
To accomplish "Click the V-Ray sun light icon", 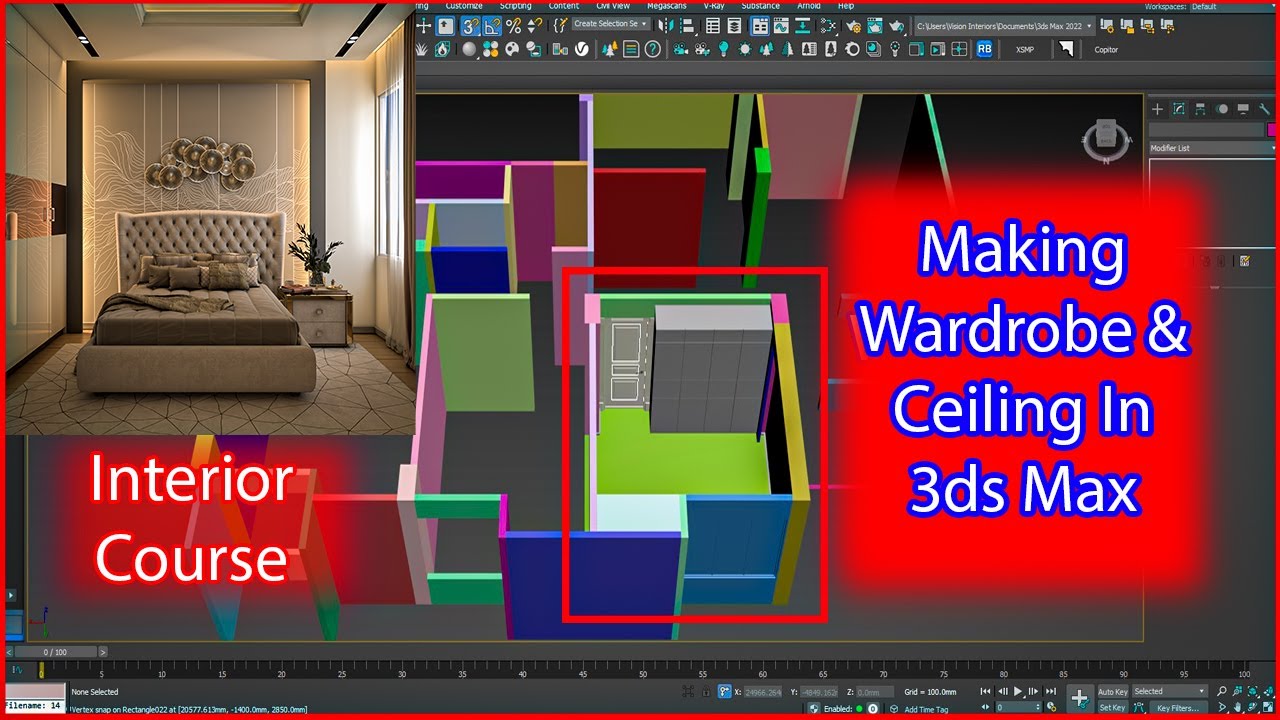I will click(745, 48).
